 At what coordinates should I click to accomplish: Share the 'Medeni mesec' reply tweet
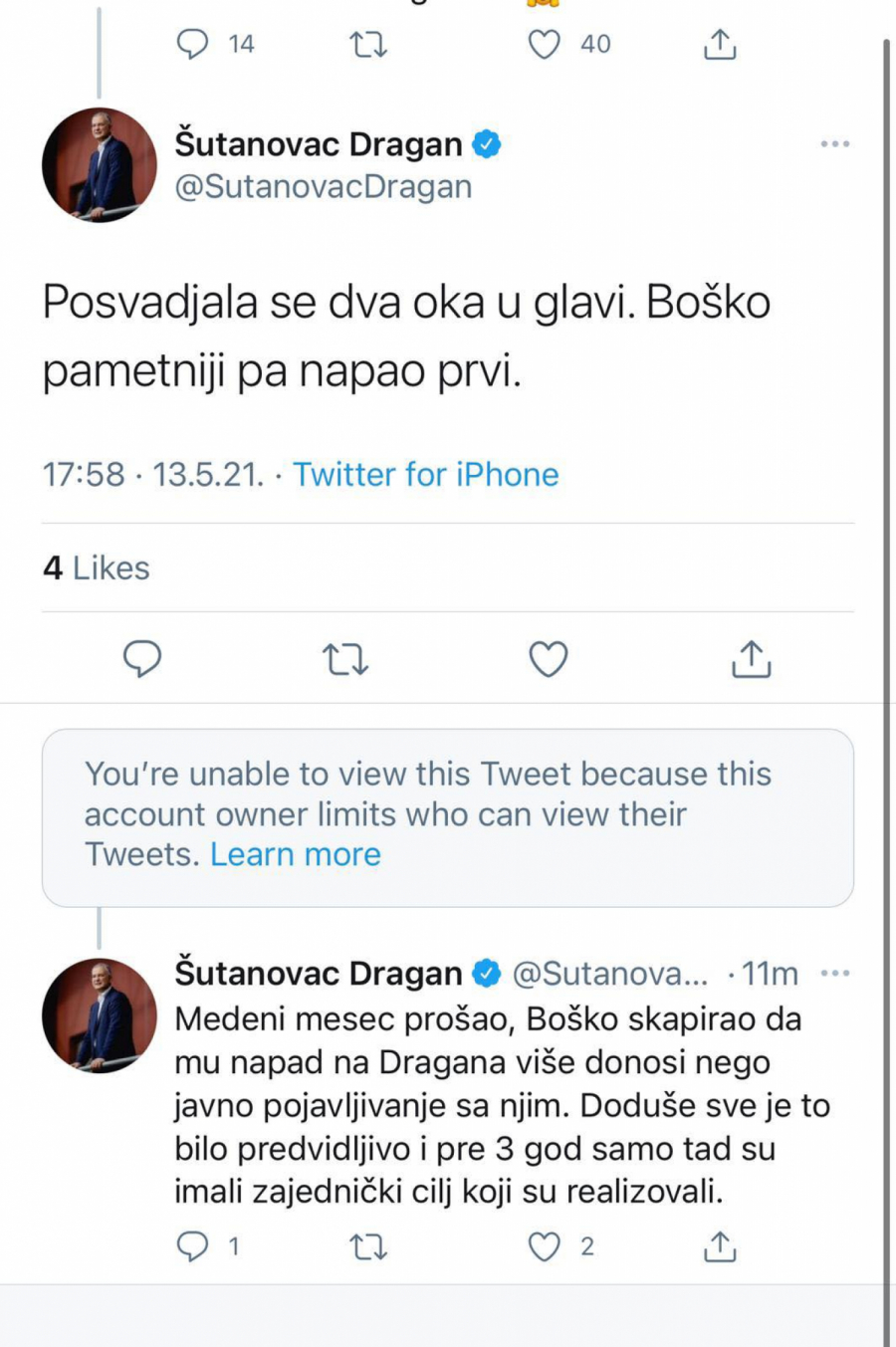[x=719, y=1246]
